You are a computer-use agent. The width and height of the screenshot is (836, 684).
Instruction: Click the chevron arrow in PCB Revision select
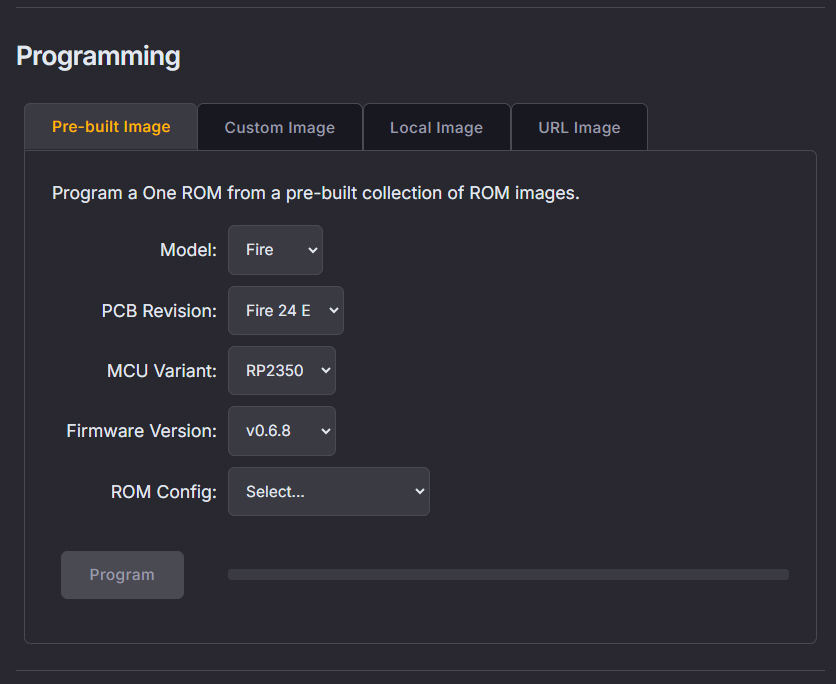(333, 311)
